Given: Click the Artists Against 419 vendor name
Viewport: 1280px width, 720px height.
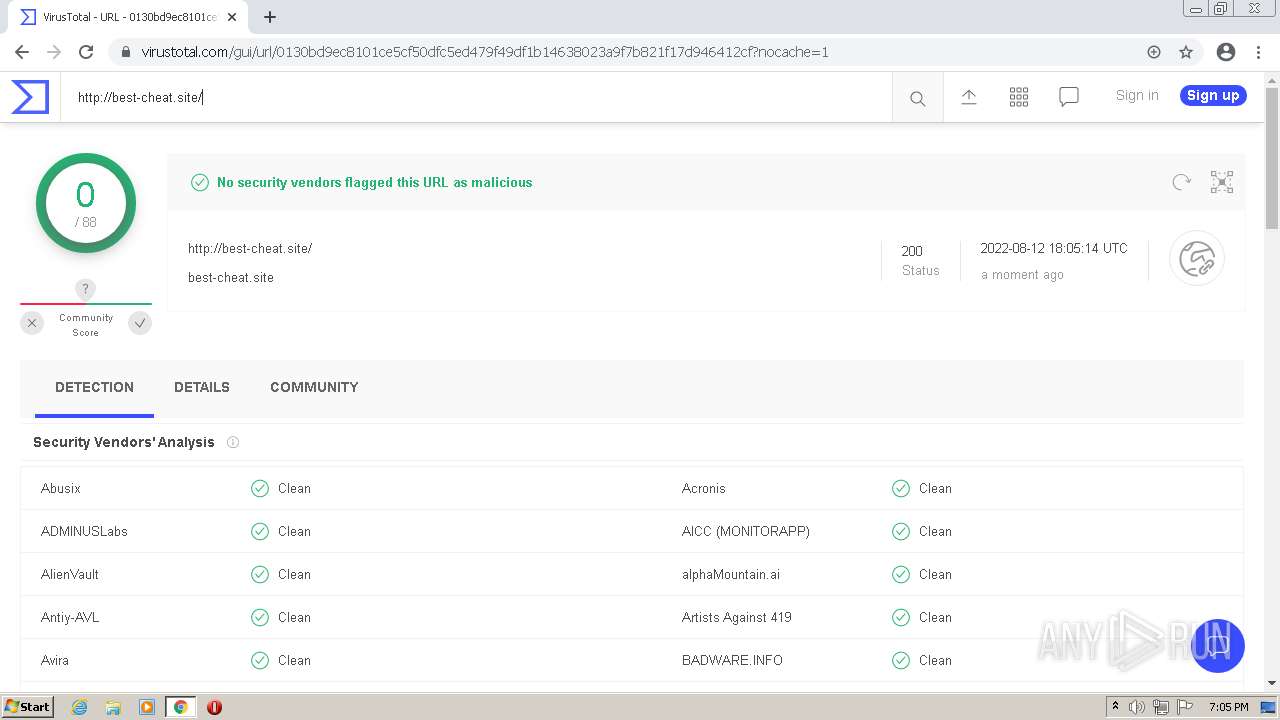Looking at the screenshot, I should (737, 617).
